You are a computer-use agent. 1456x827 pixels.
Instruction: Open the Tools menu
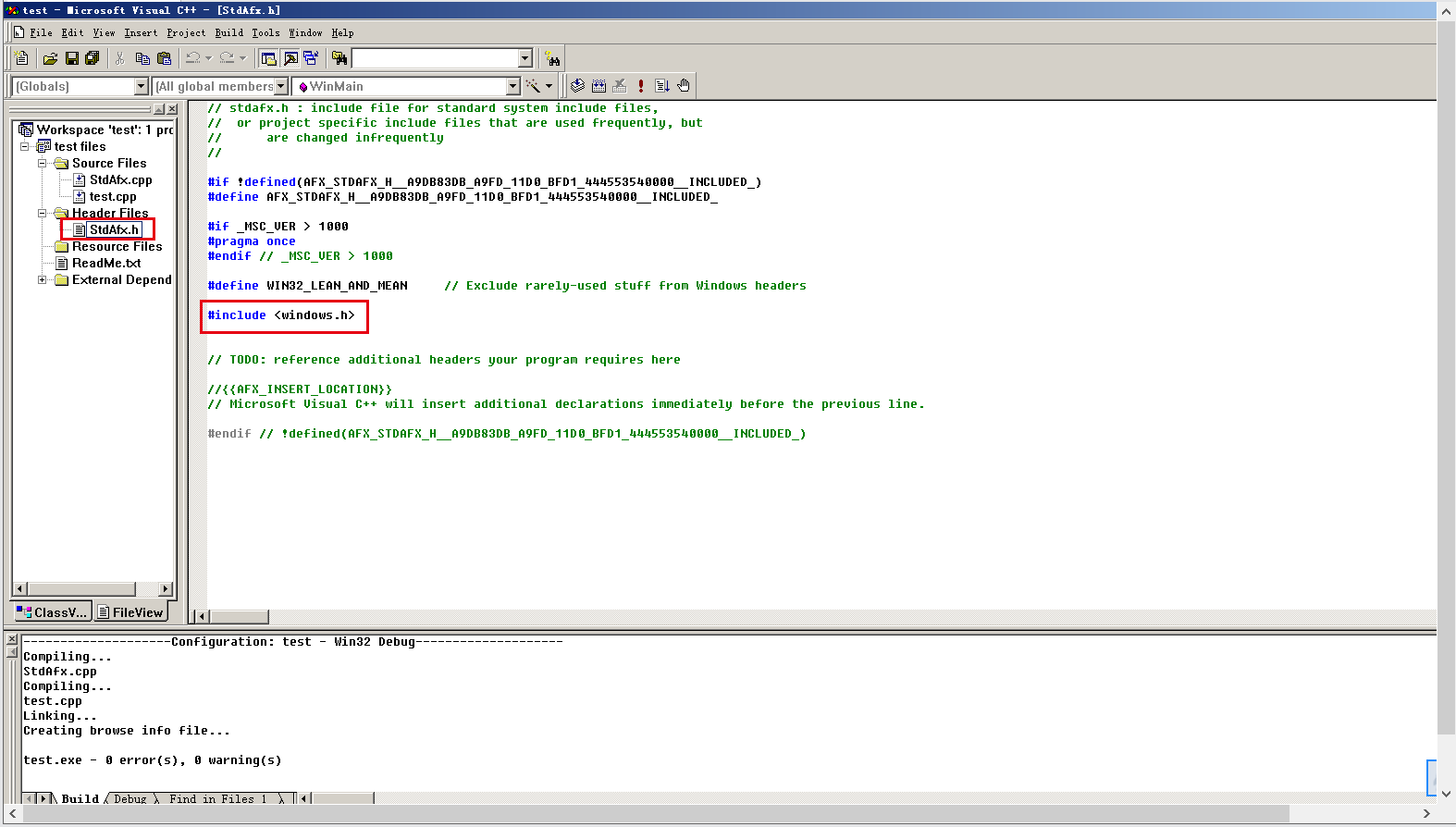[265, 32]
